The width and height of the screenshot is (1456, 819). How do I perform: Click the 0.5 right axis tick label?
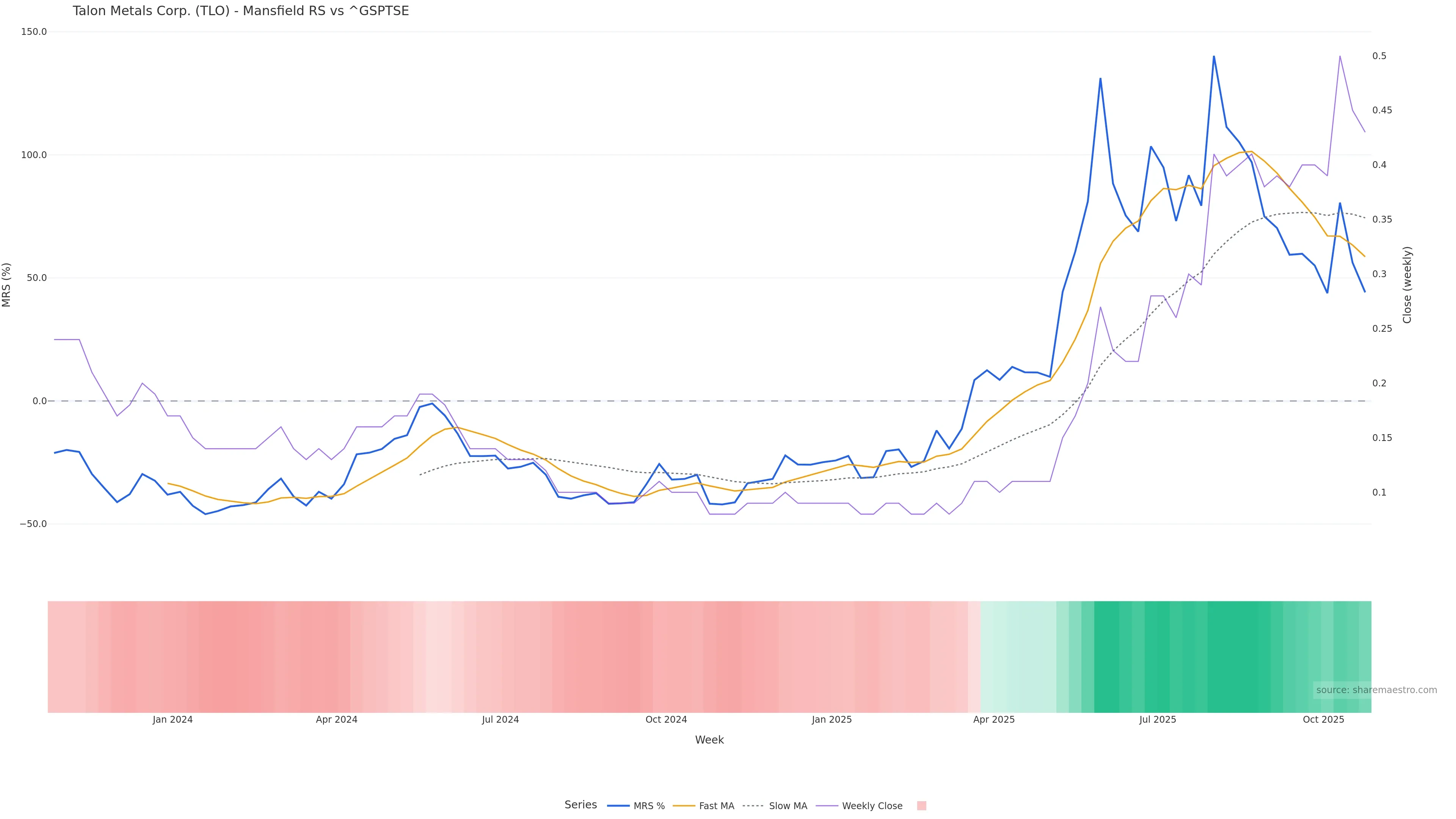click(x=1379, y=56)
